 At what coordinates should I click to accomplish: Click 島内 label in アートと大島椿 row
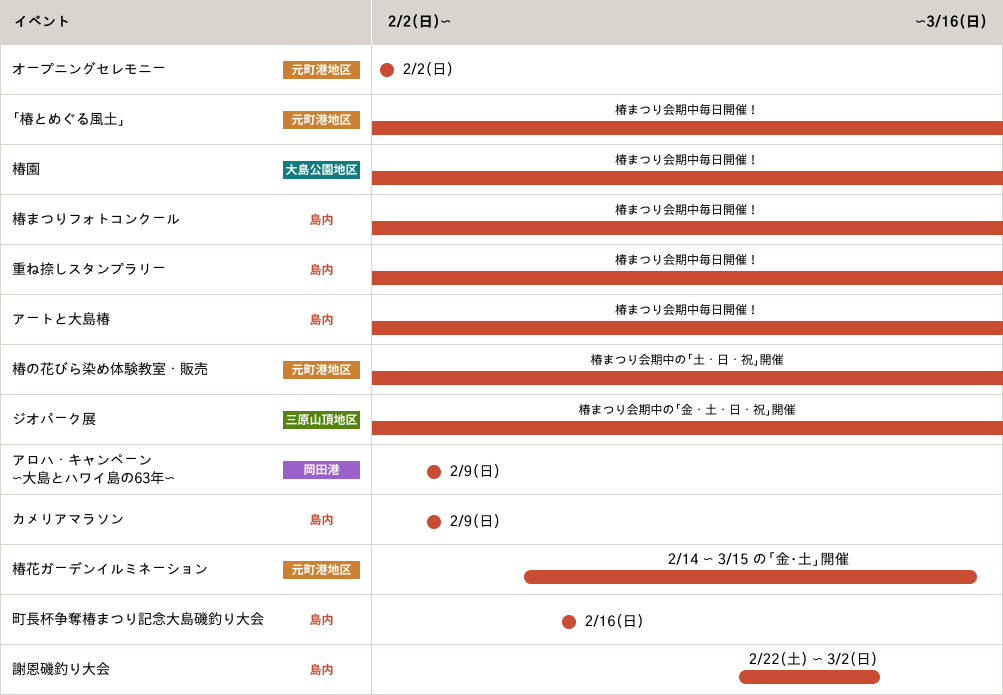(x=321, y=319)
